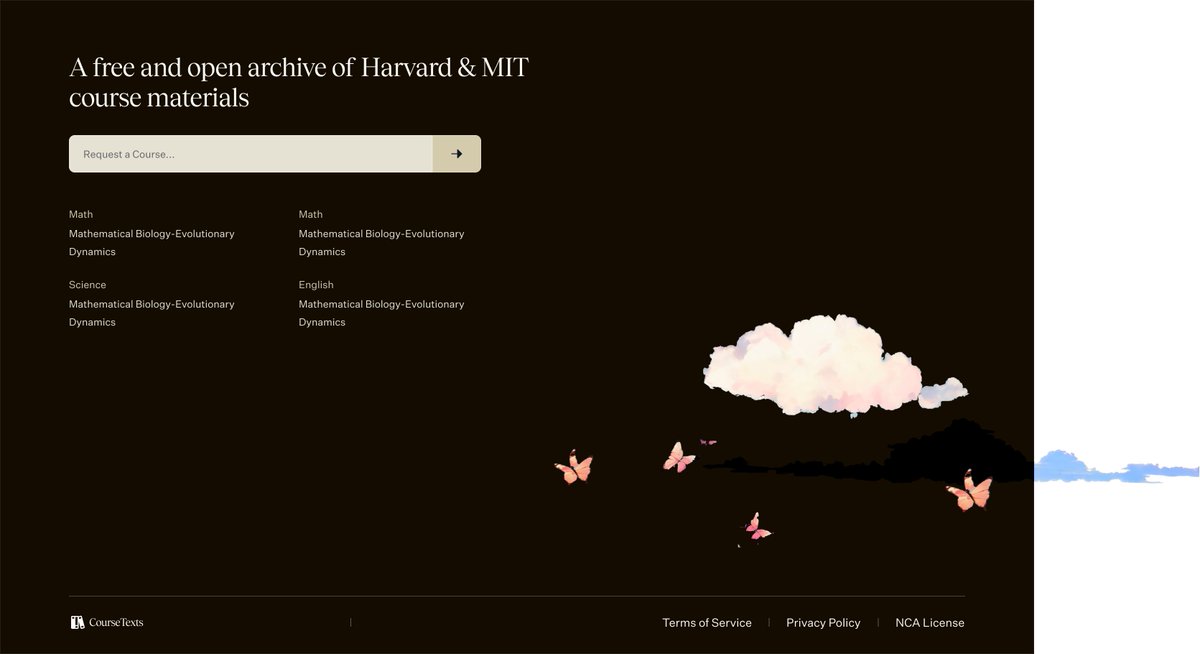Select the English category label
Screen dimensions: 1200x654
point(316,285)
